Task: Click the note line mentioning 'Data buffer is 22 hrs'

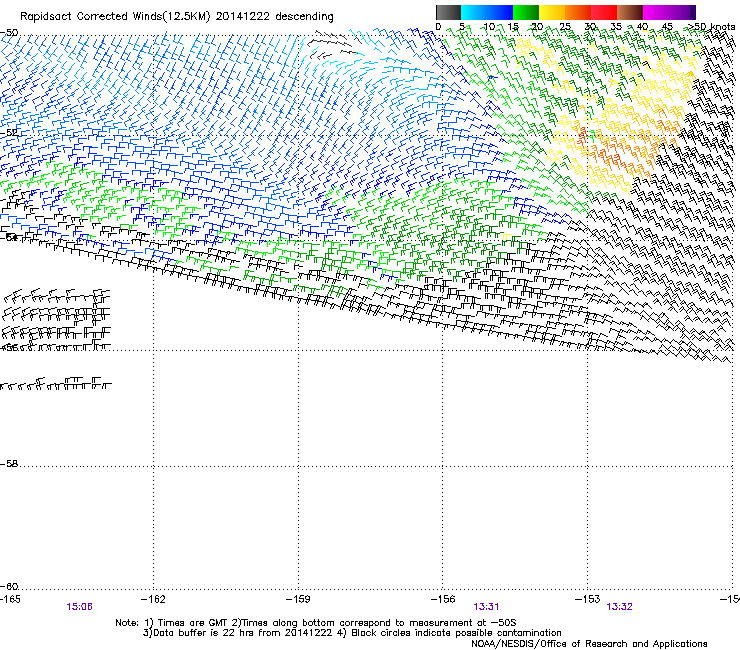Action: pos(352,633)
